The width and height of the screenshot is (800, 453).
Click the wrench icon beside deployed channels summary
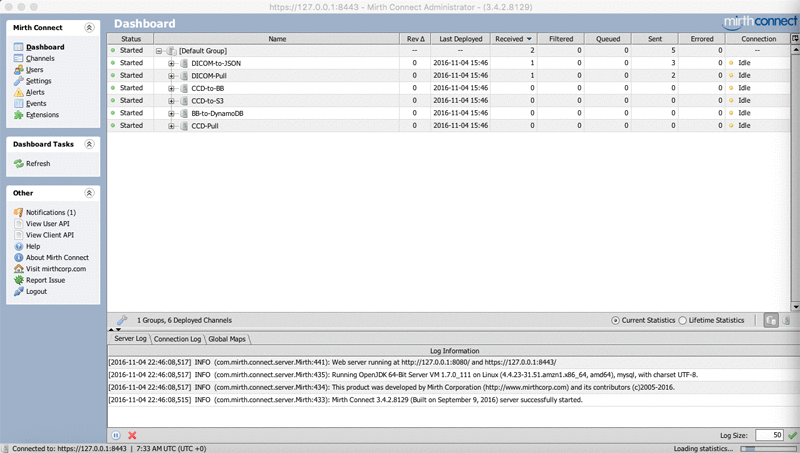click(x=122, y=320)
